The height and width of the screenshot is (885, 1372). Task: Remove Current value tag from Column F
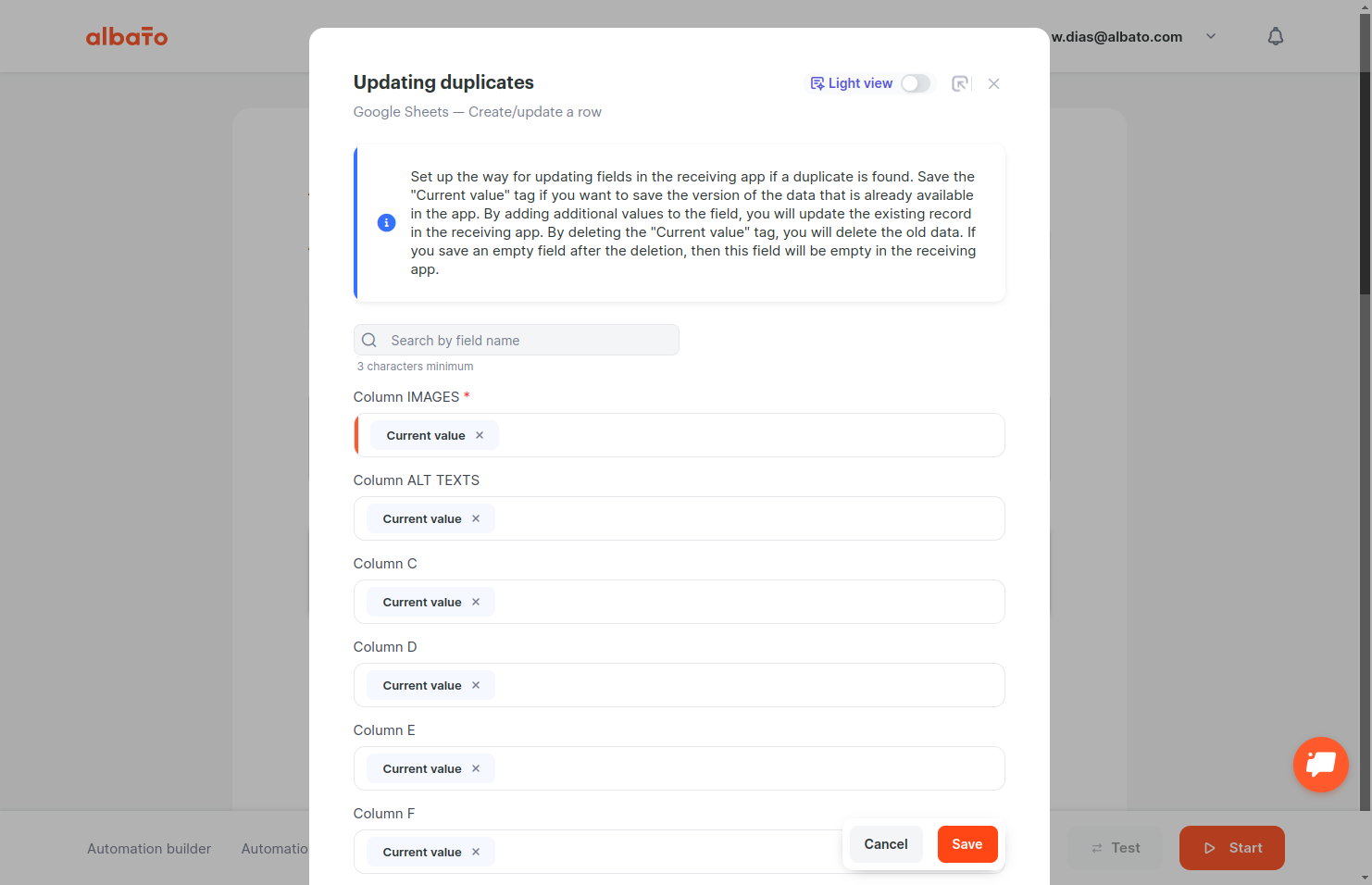(x=476, y=852)
